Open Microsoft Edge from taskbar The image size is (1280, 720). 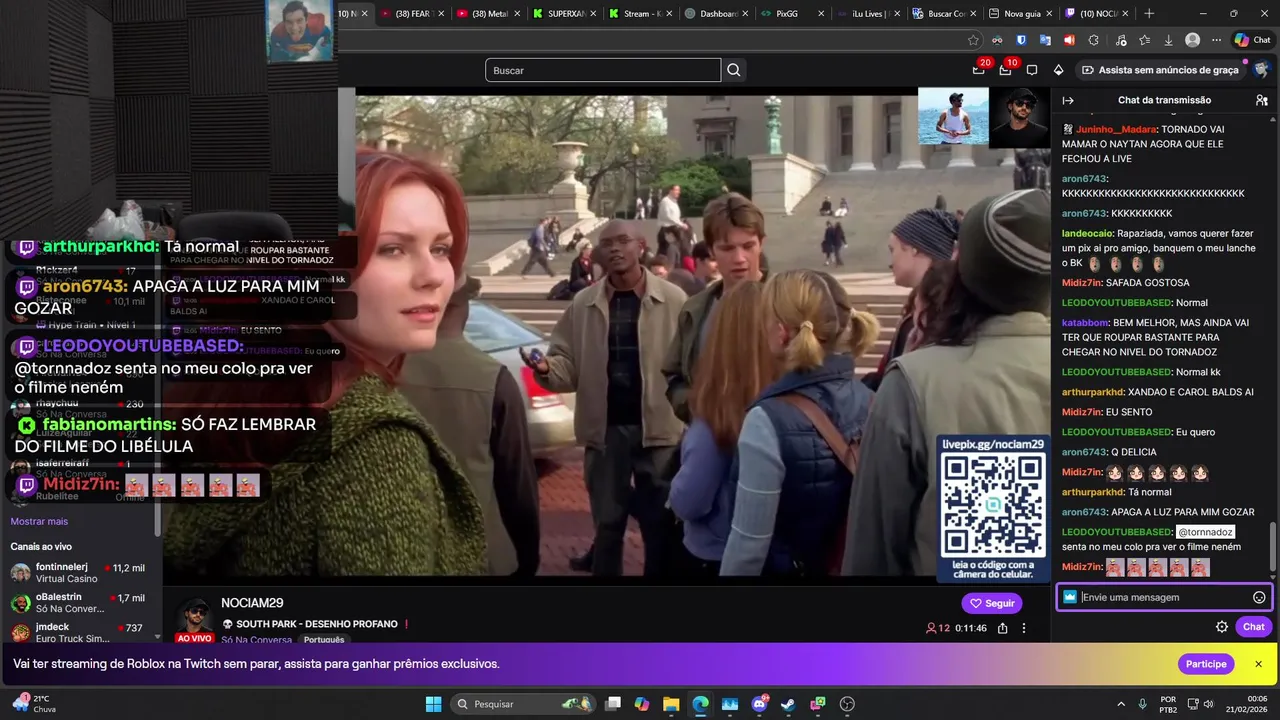[x=700, y=704]
